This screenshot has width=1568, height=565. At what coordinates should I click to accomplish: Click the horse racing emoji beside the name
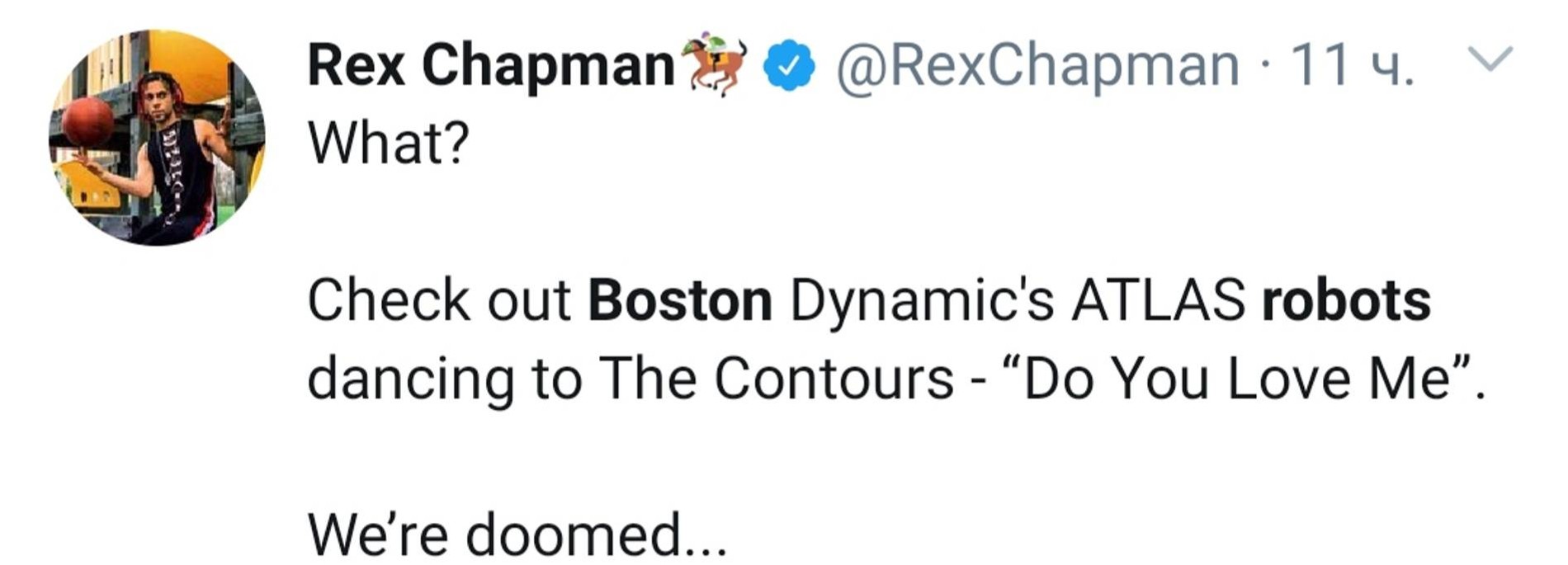(x=714, y=64)
